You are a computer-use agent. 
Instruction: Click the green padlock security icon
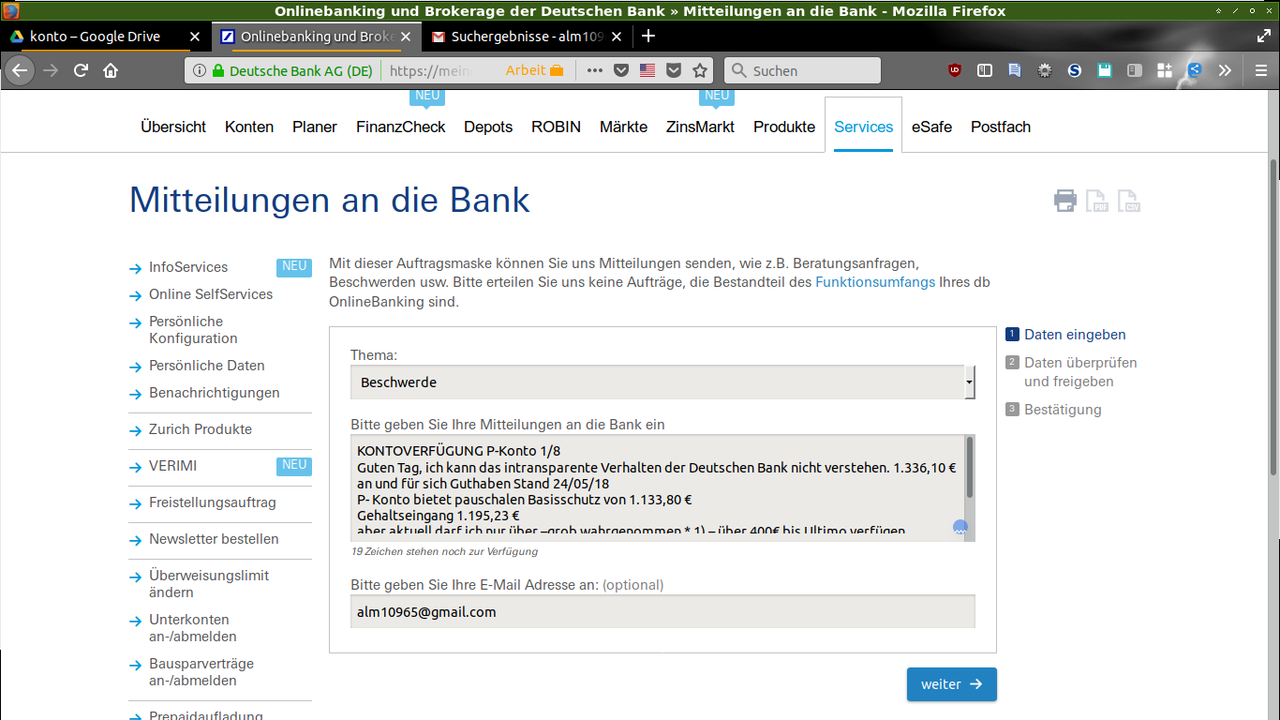pyautogui.click(x=217, y=71)
